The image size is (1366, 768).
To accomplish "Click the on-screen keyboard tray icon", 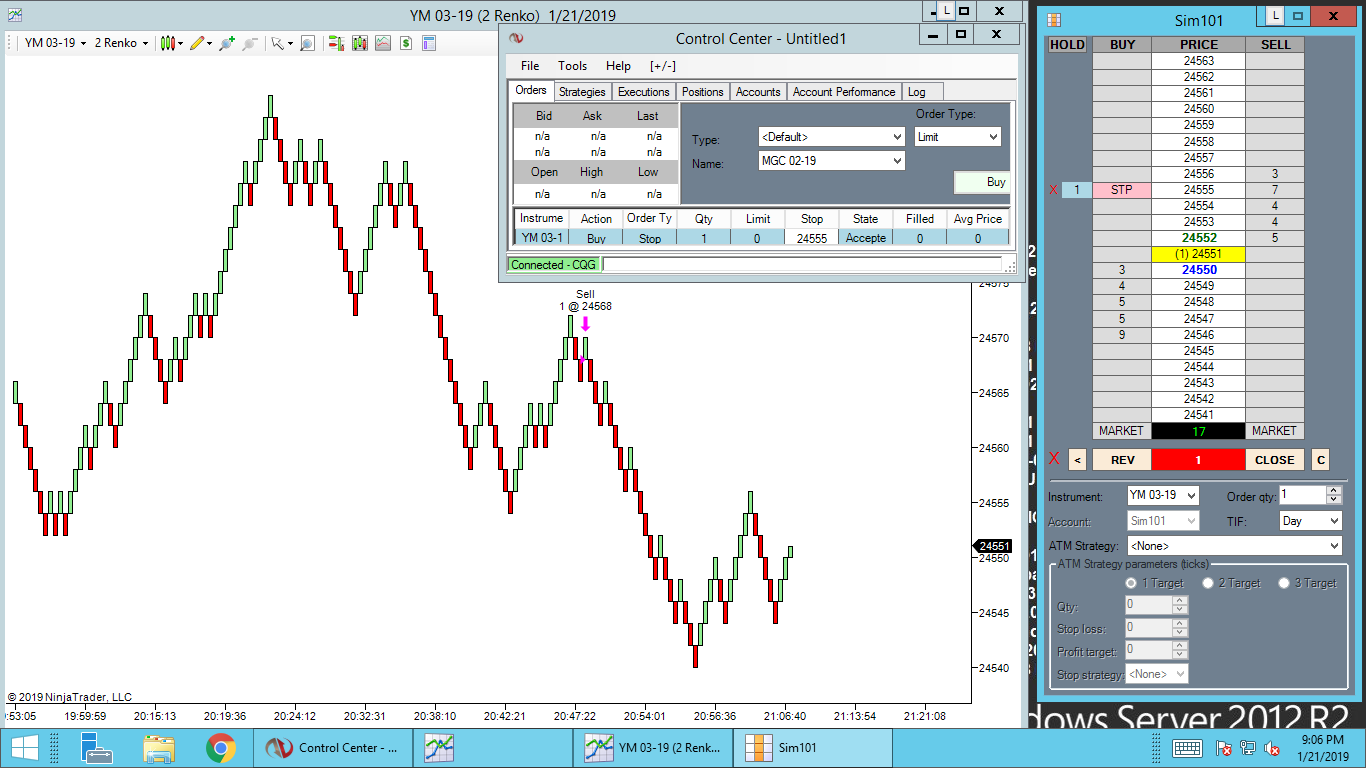I will click(1187, 748).
